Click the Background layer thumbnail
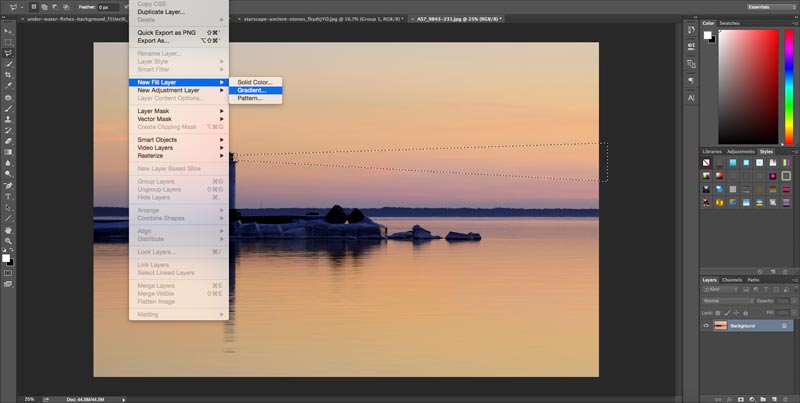This screenshot has width=800, height=403. (720, 325)
